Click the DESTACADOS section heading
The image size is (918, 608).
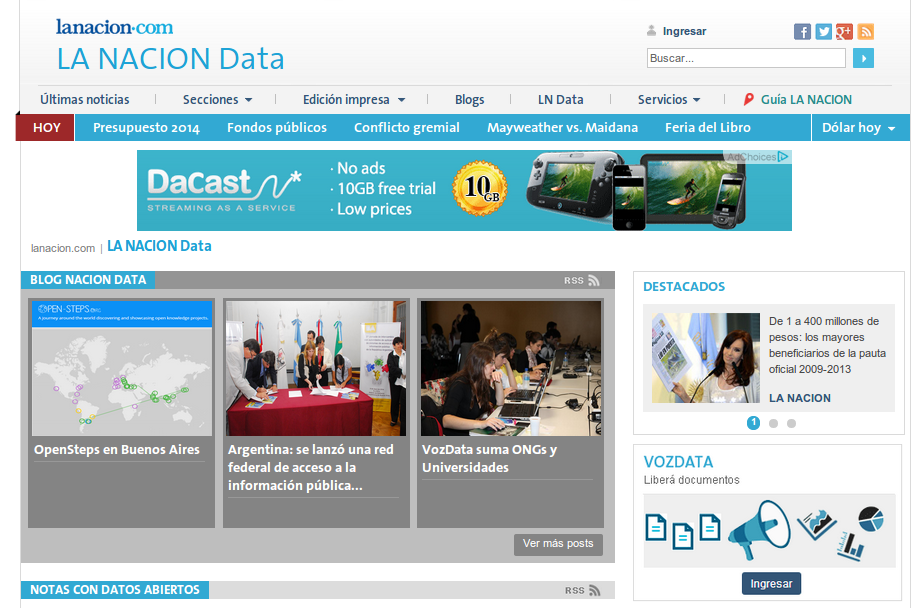click(x=684, y=287)
